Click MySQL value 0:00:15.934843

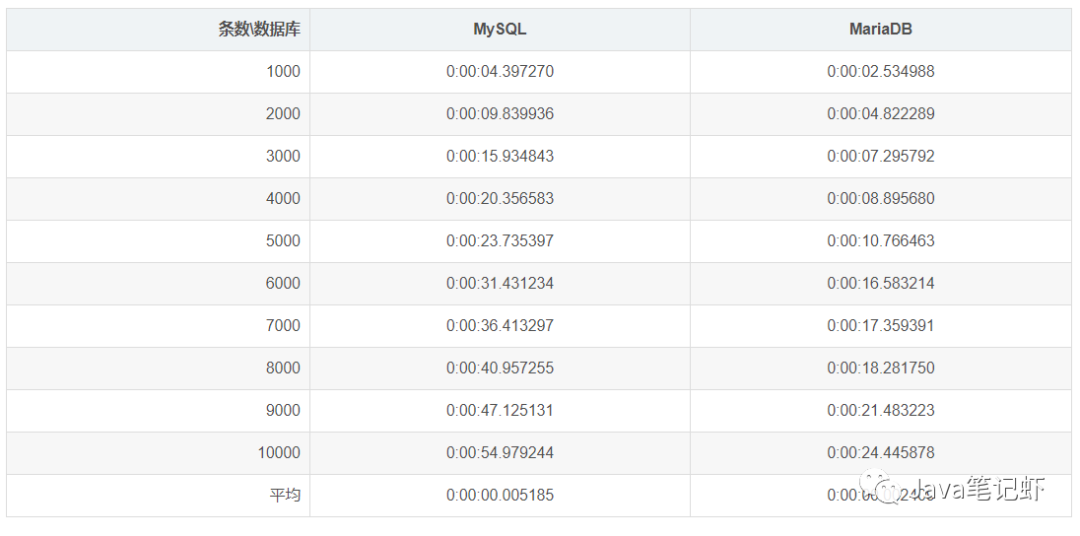(499, 156)
